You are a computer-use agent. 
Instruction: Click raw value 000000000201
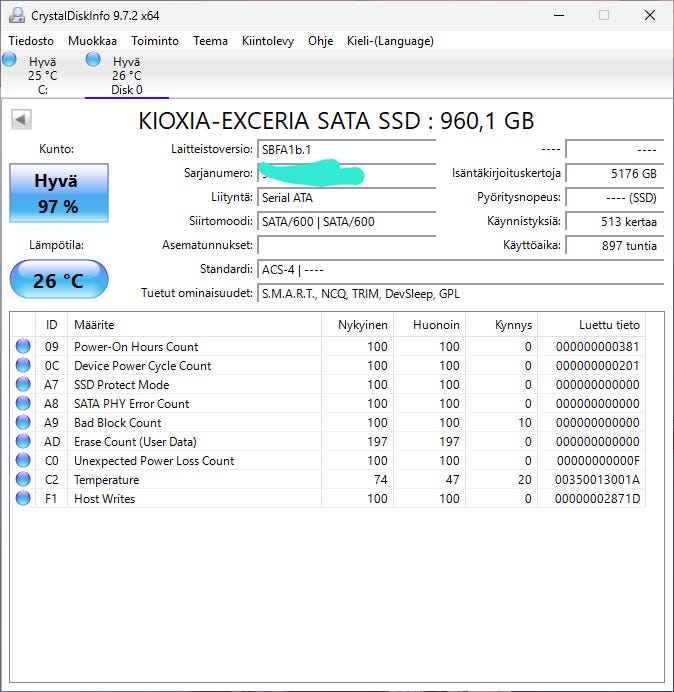[x=597, y=366]
